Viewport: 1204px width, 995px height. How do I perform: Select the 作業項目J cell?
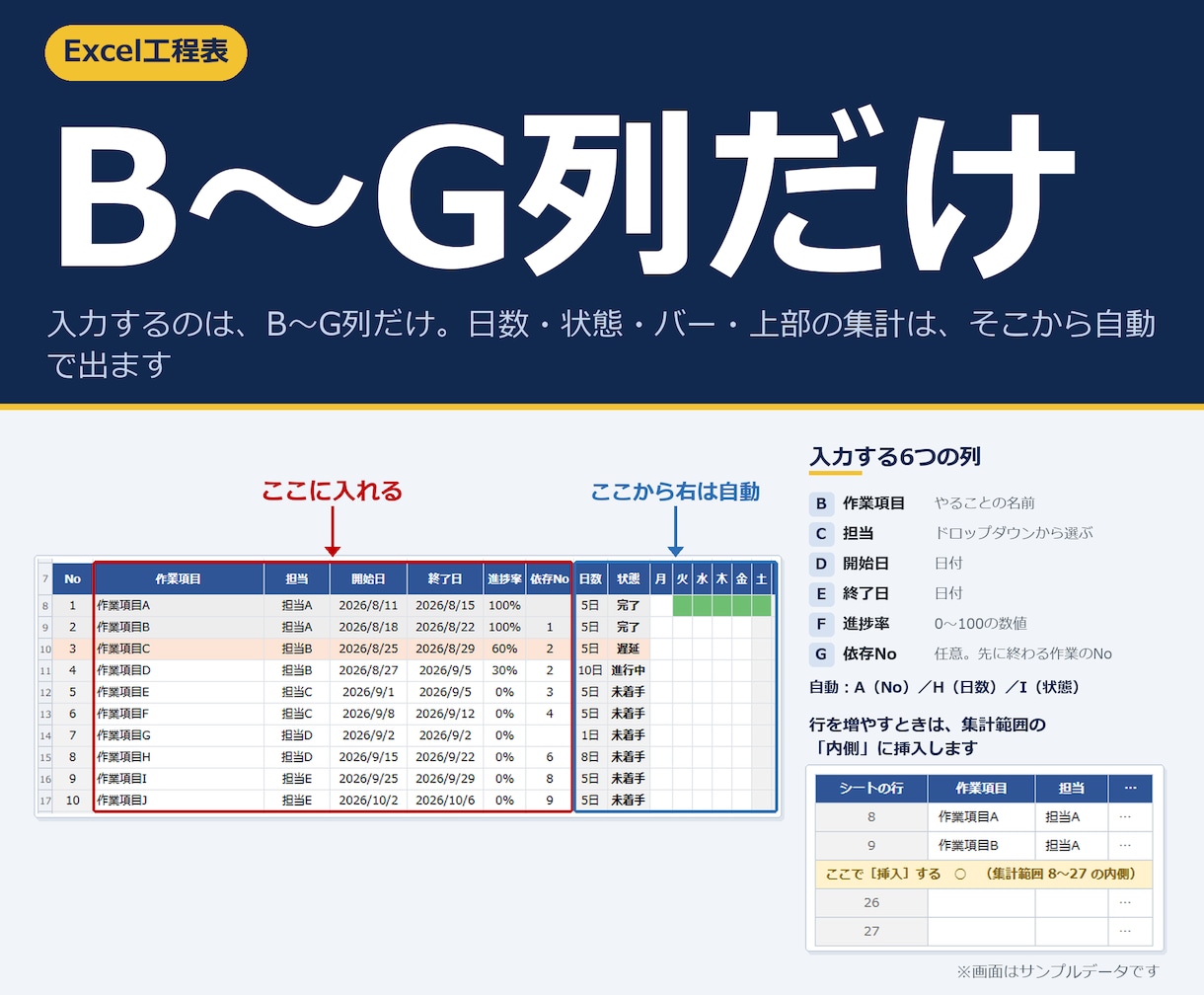pos(180,801)
